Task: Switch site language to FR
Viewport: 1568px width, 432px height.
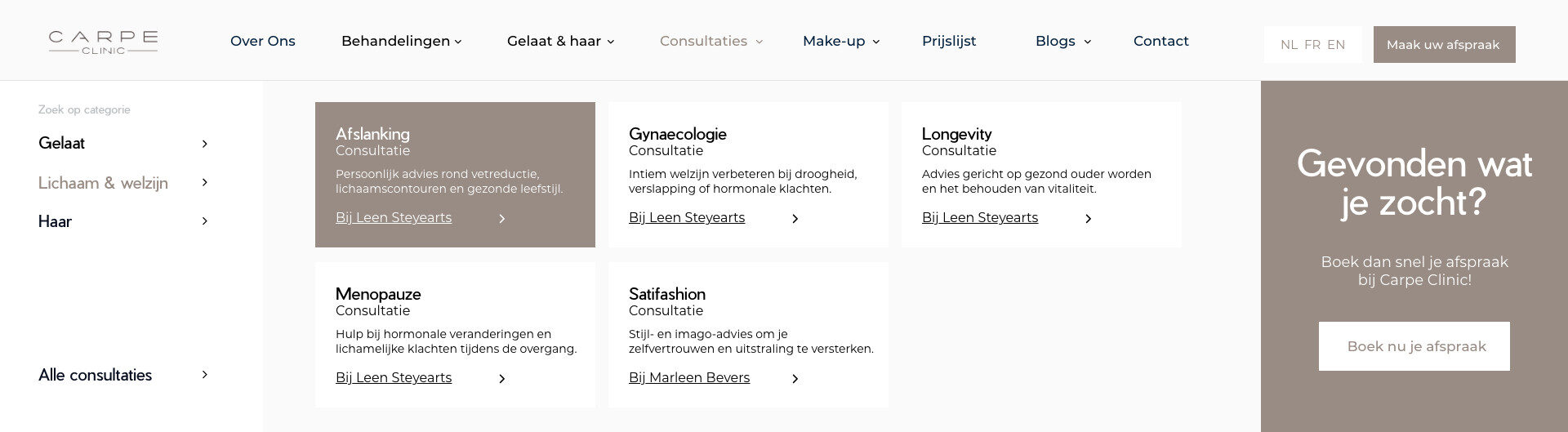Action: pyautogui.click(x=1312, y=45)
